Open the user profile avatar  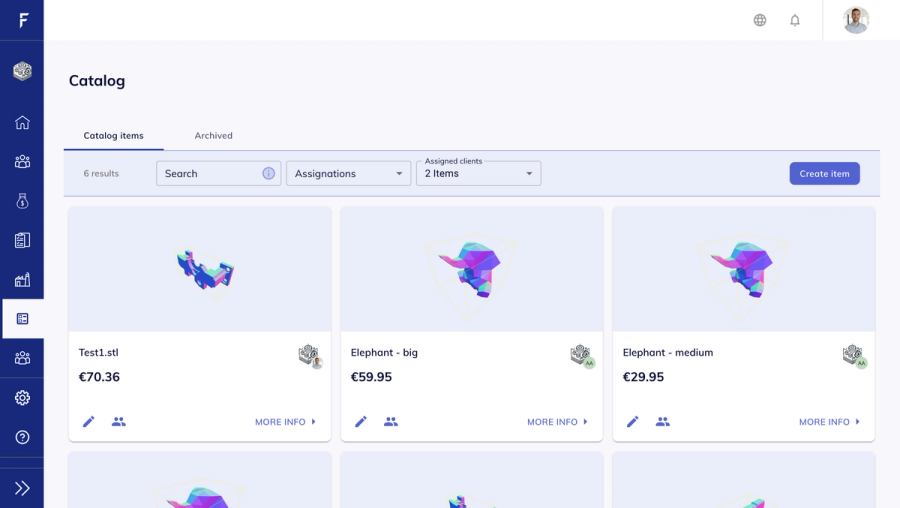[856, 20]
